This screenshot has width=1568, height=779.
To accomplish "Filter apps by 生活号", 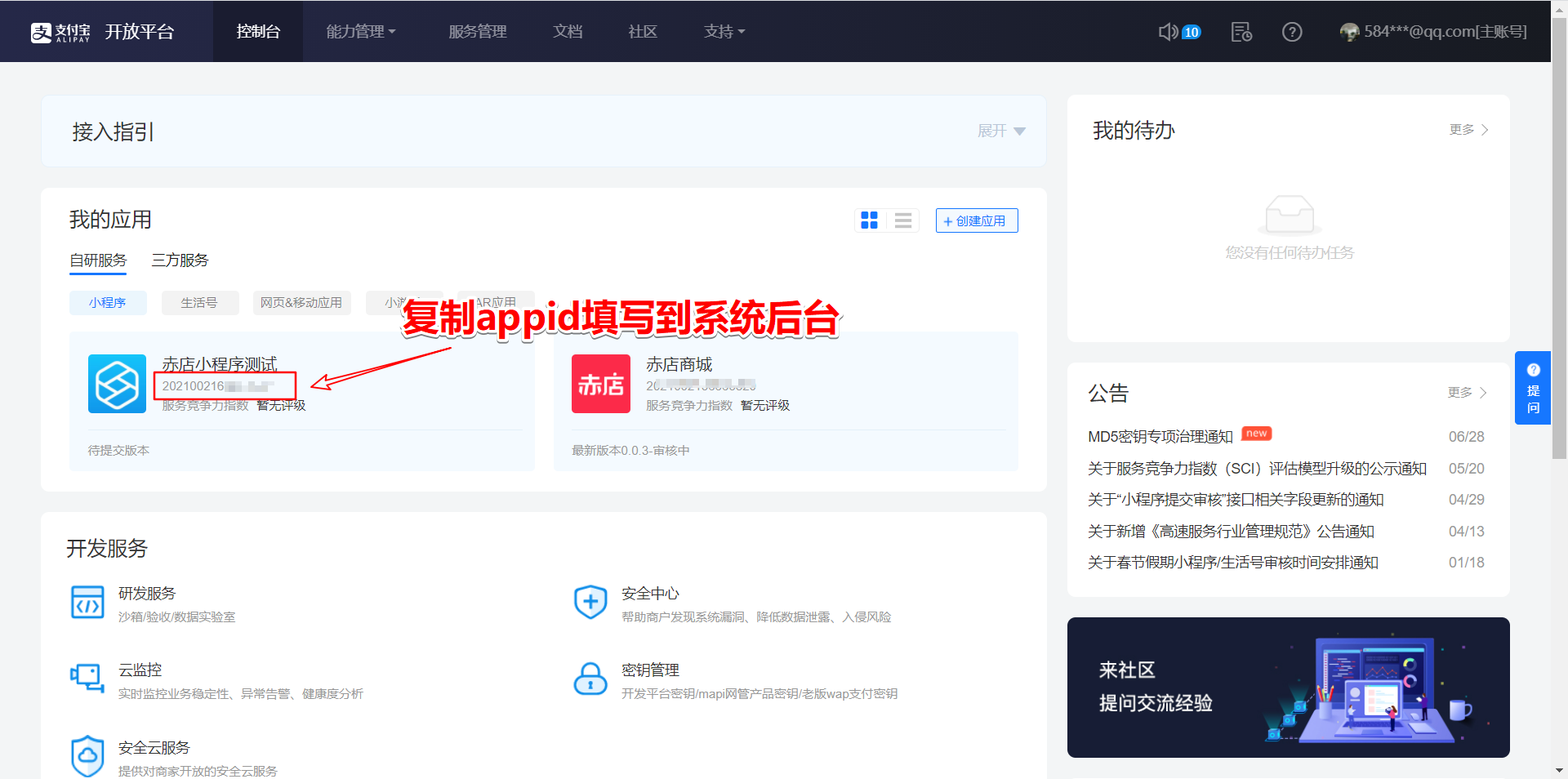I will coord(199,303).
